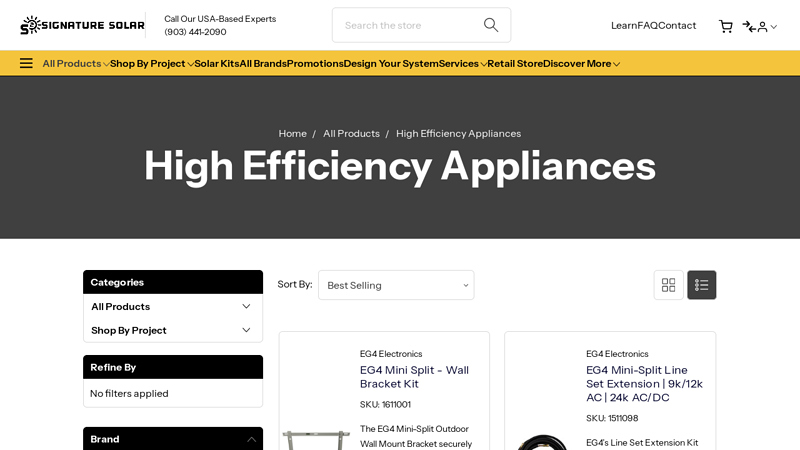
Task: Select Promotions from the nav bar
Action: click(315, 64)
